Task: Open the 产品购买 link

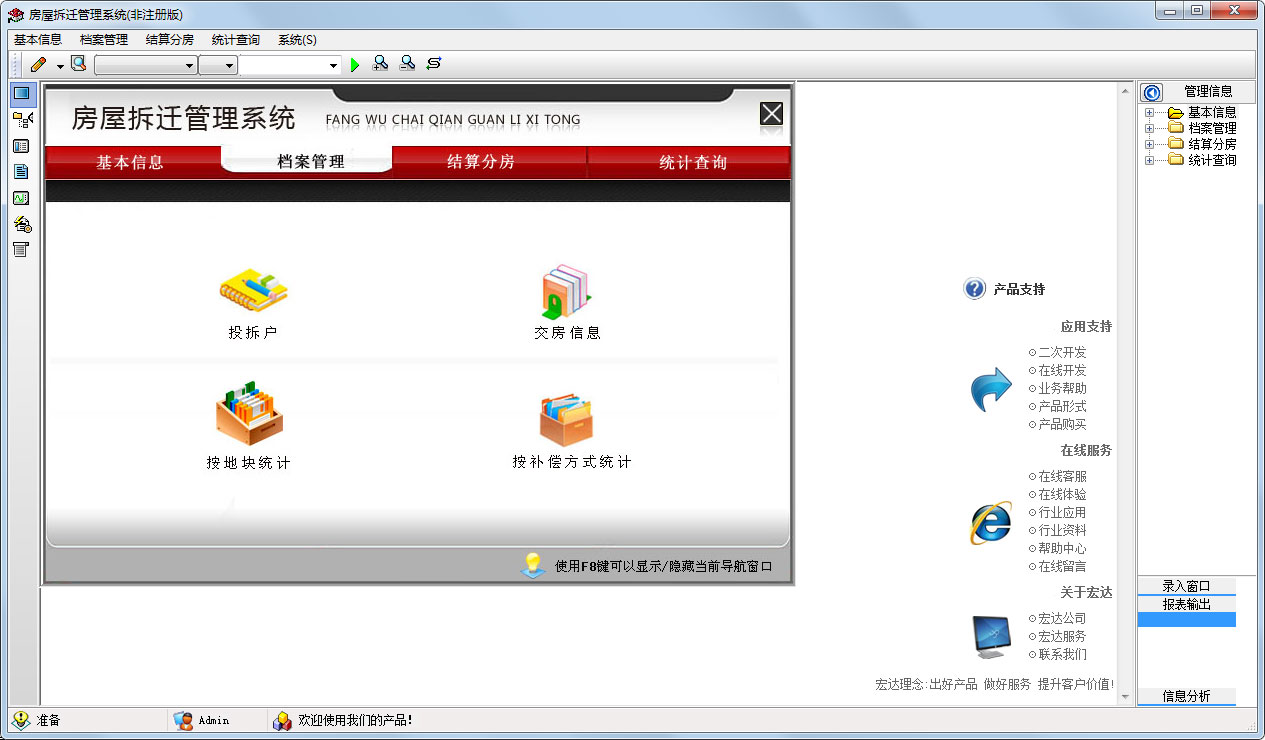Action: pyautogui.click(x=1062, y=424)
